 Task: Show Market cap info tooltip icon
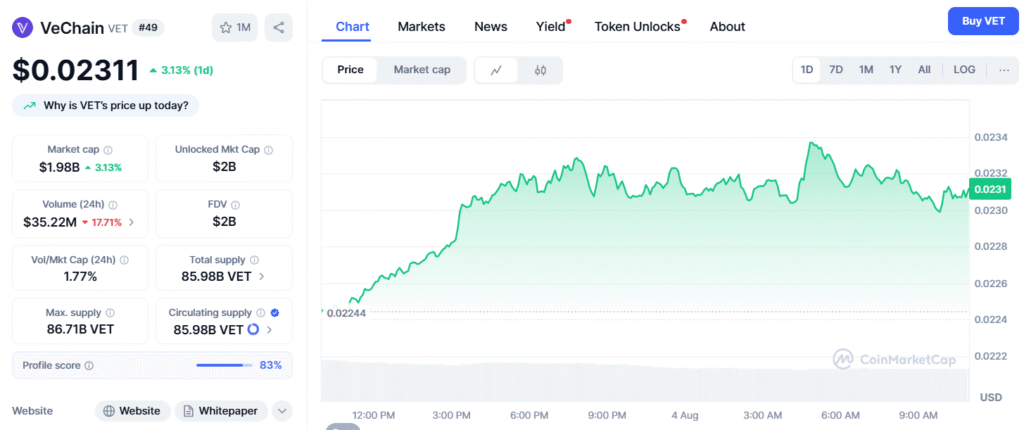pyautogui.click(x=108, y=150)
